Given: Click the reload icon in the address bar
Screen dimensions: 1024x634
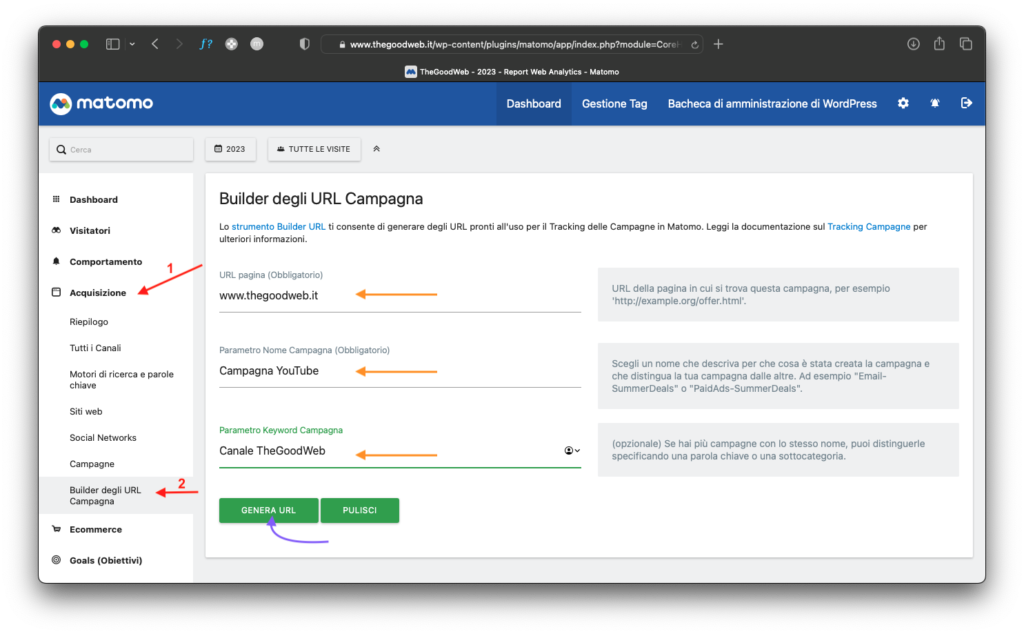Looking at the screenshot, I should coord(695,44).
